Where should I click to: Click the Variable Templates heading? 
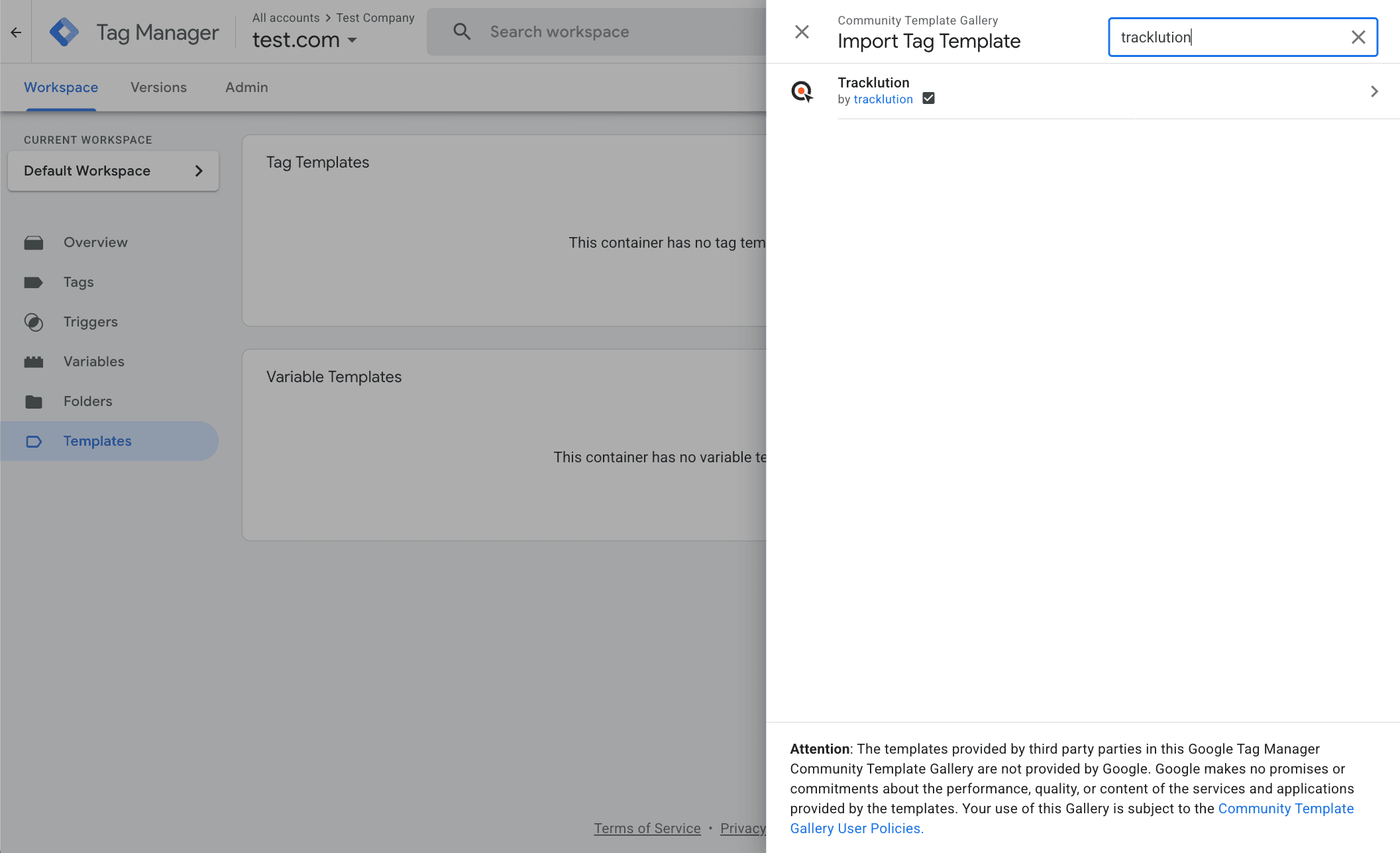pos(334,377)
